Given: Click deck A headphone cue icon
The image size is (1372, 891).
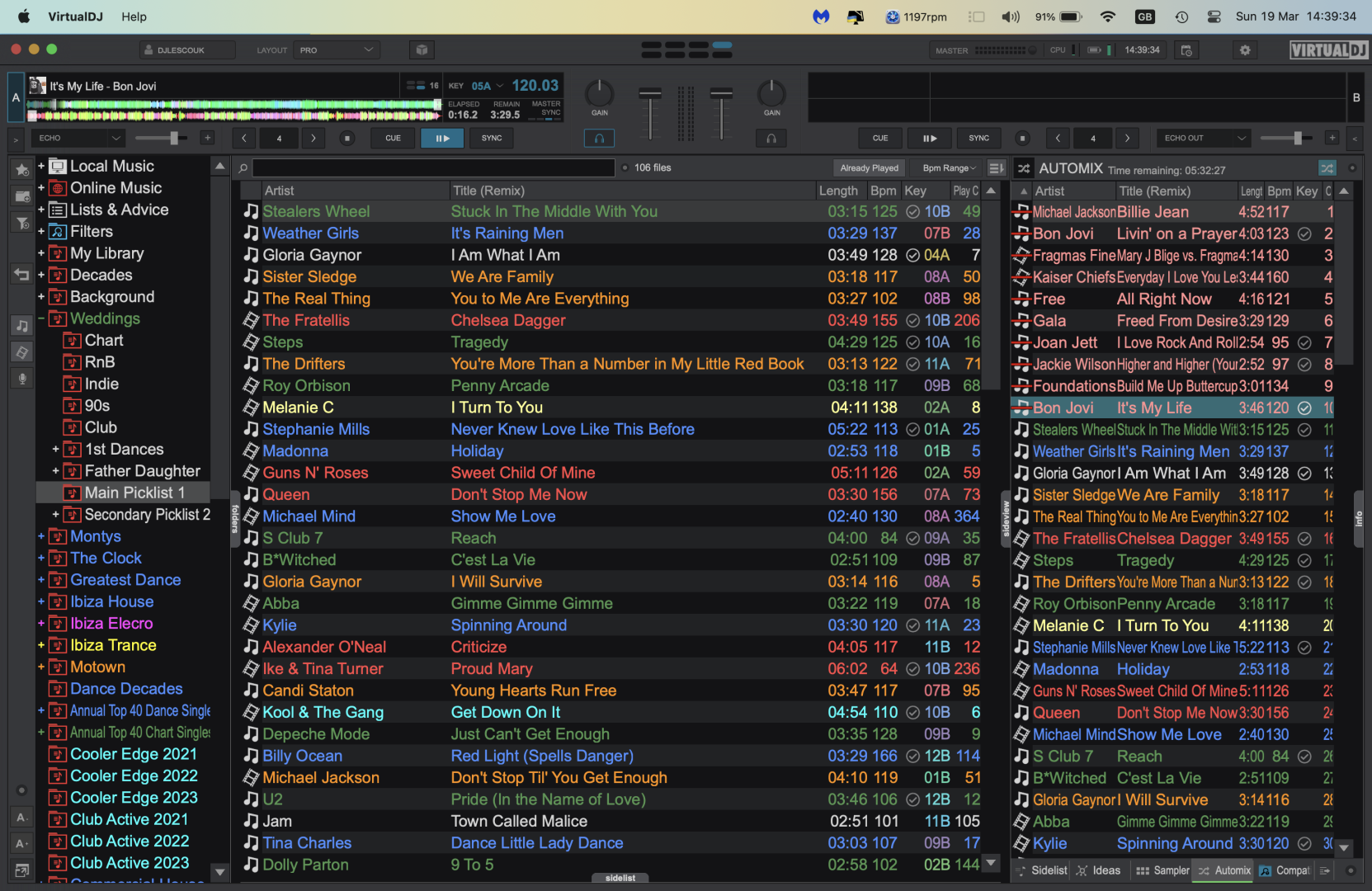Looking at the screenshot, I should 600,138.
